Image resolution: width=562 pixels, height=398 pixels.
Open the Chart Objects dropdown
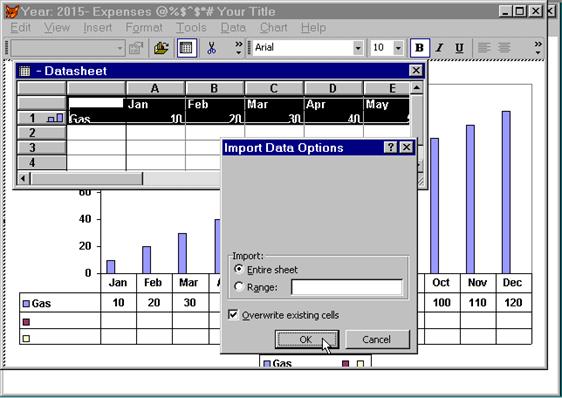[120, 48]
